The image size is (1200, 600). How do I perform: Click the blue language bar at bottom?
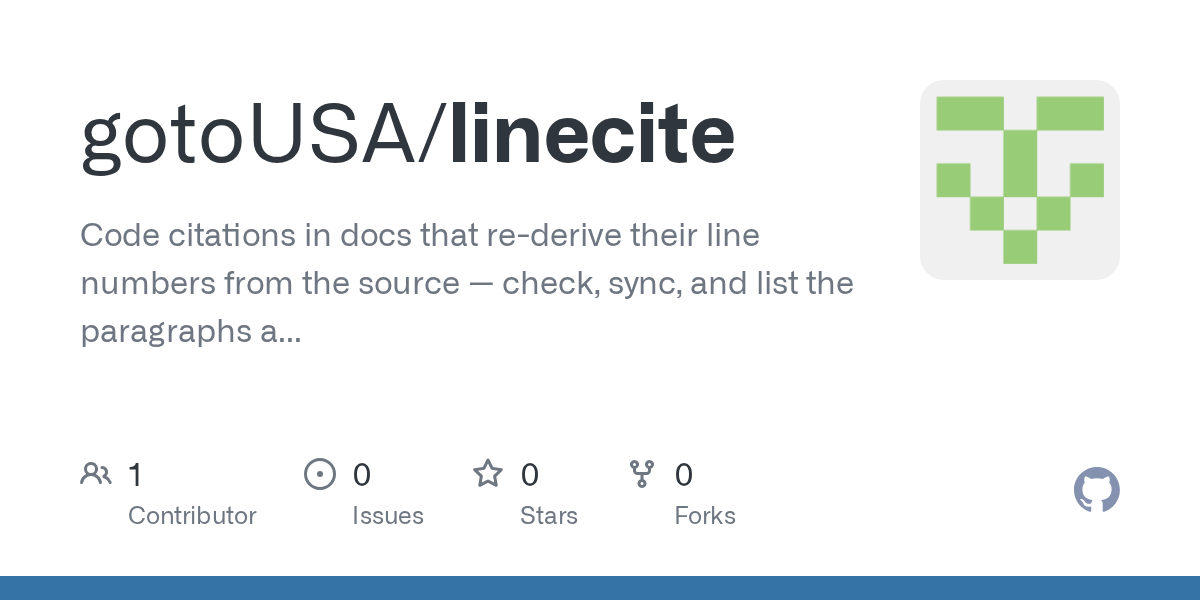pyautogui.click(x=600, y=588)
